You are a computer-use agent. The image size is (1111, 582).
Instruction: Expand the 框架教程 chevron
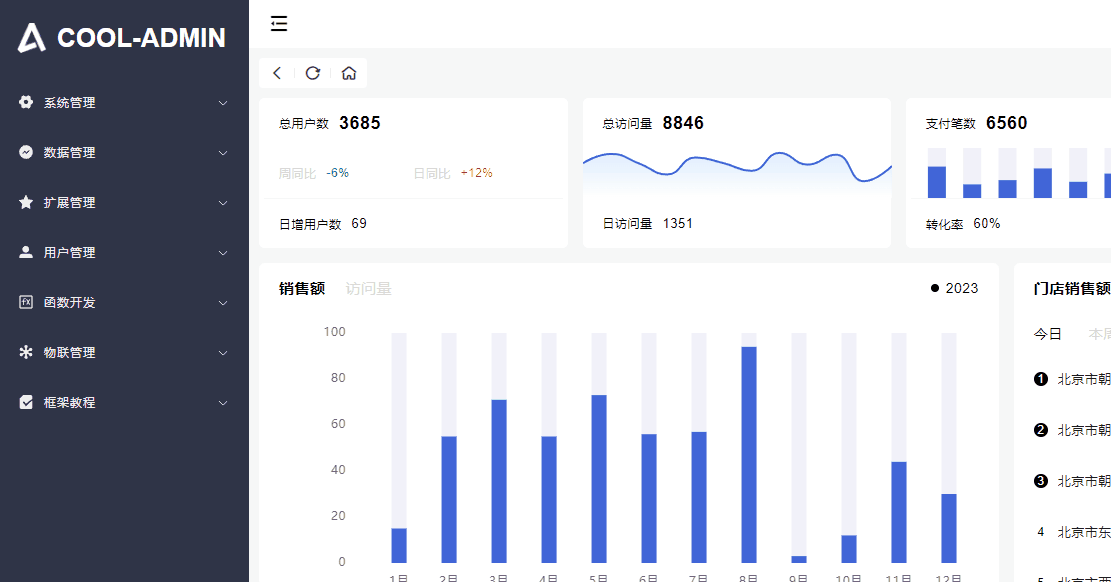[x=222, y=403]
